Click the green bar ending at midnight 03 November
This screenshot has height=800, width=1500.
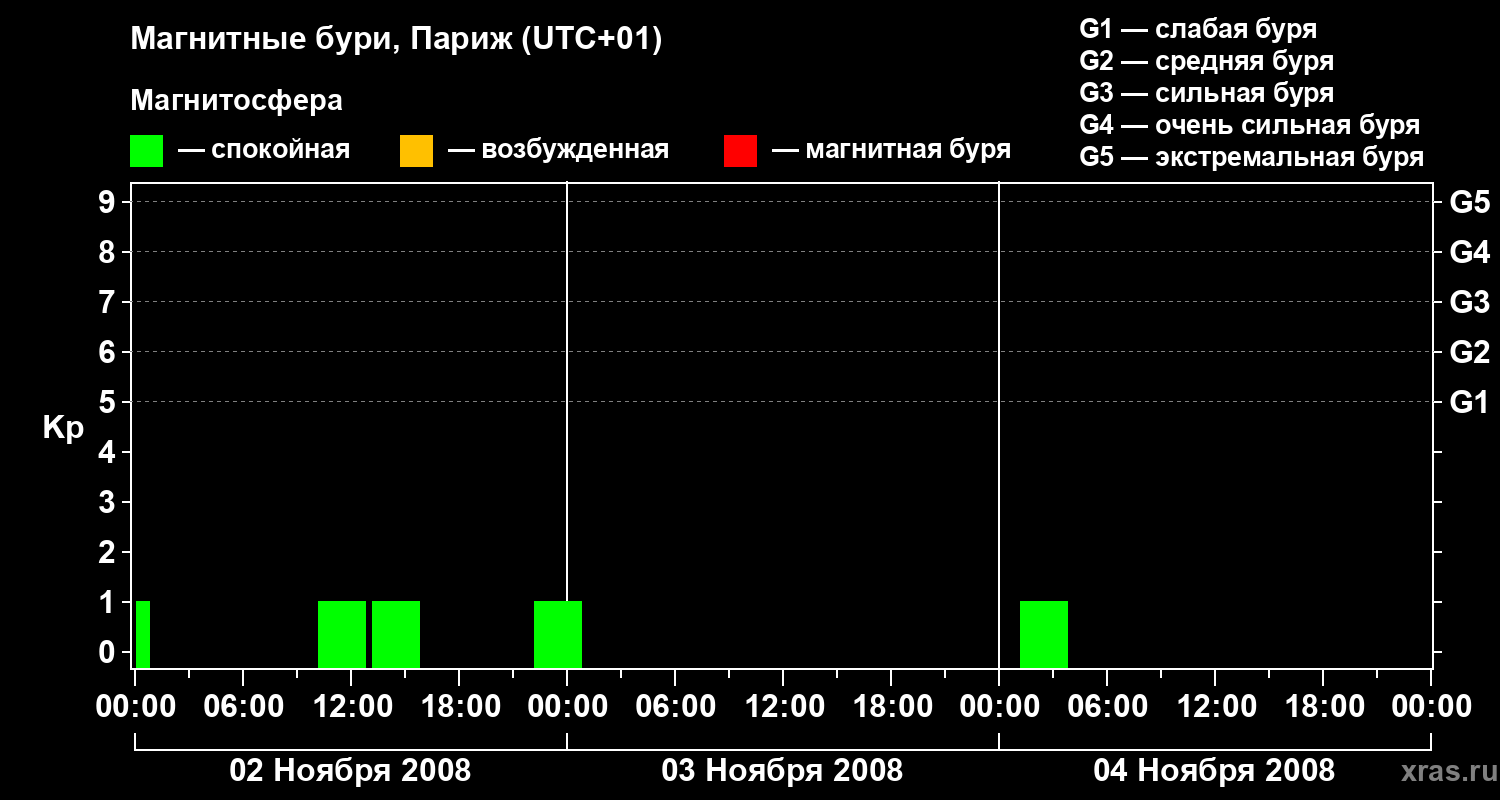(558, 635)
